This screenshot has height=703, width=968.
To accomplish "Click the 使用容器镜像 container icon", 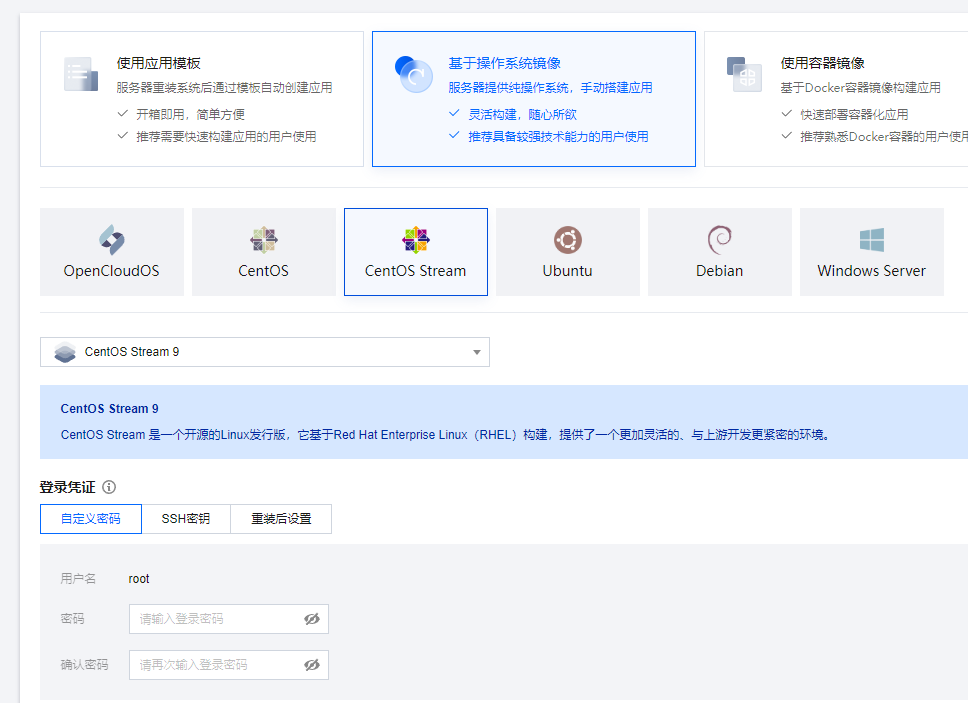I will [x=744, y=74].
